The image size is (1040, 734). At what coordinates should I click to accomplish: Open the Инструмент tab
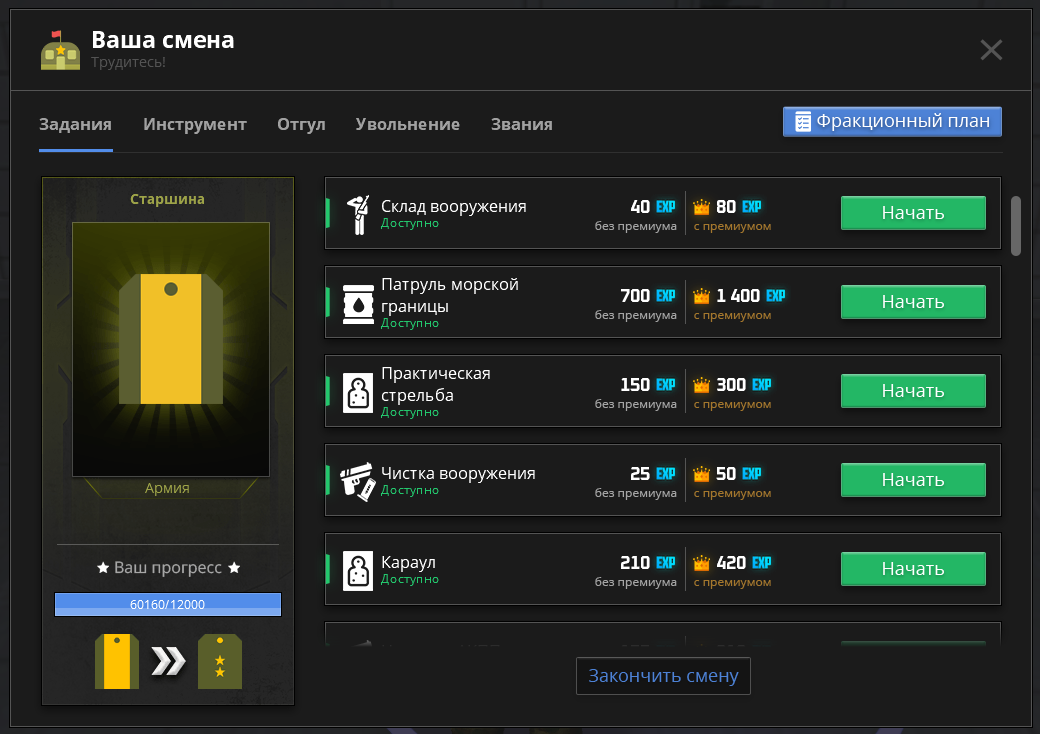[x=195, y=125]
